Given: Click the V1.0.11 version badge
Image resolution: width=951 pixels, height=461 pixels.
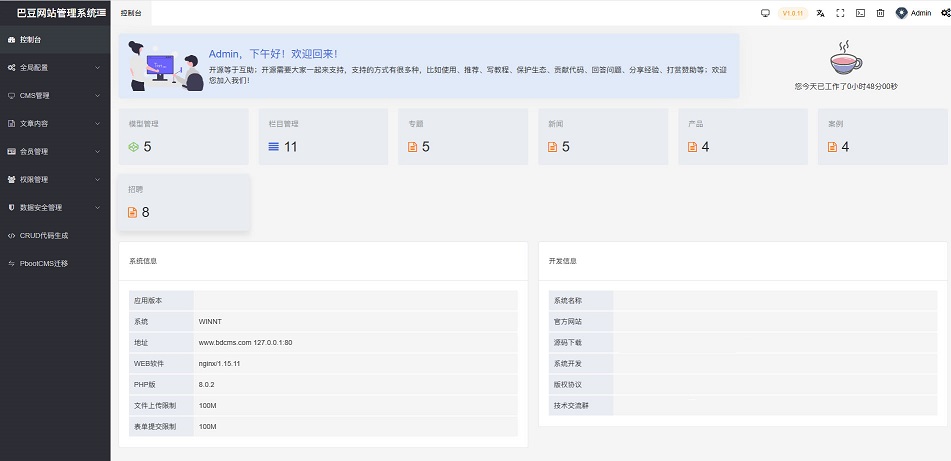Looking at the screenshot, I should [x=793, y=13].
